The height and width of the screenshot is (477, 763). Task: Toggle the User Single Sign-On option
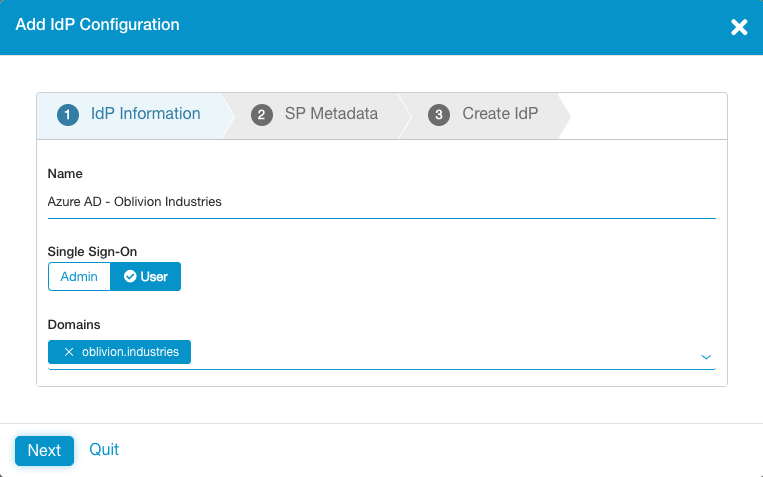coord(146,277)
